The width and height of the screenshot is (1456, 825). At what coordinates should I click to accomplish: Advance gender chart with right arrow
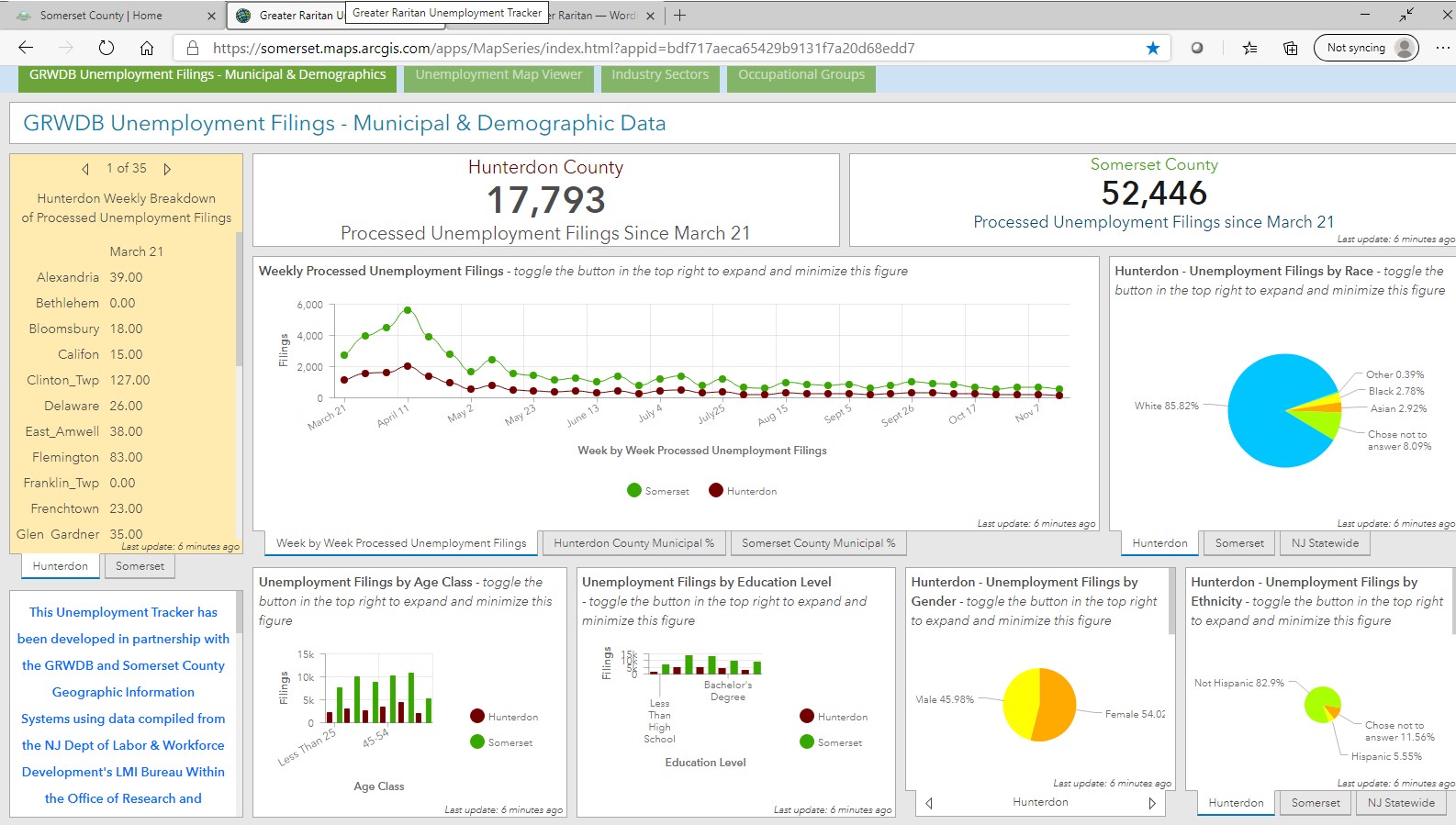1152,803
